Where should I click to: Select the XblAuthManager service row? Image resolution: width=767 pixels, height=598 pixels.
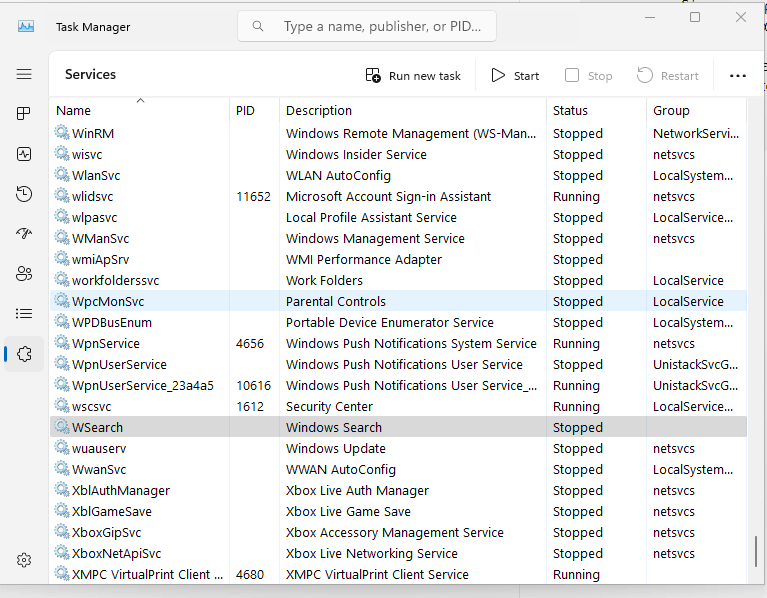398,490
